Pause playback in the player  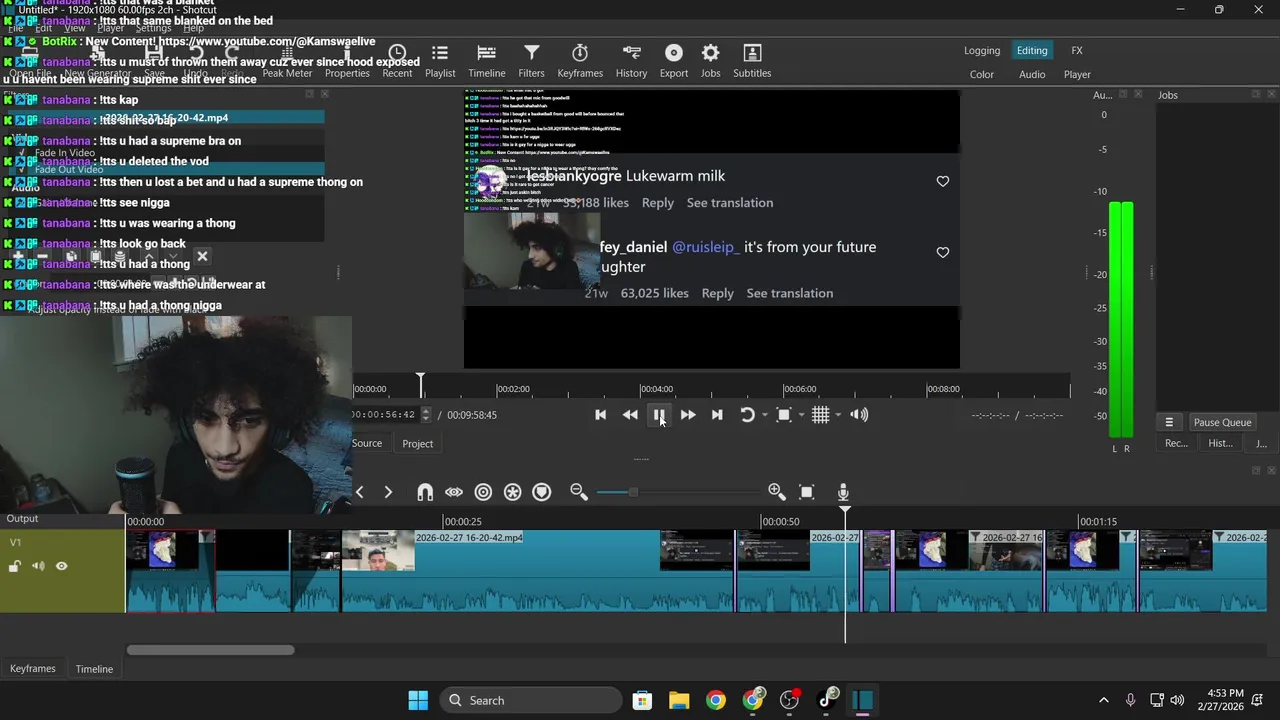point(659,415)
